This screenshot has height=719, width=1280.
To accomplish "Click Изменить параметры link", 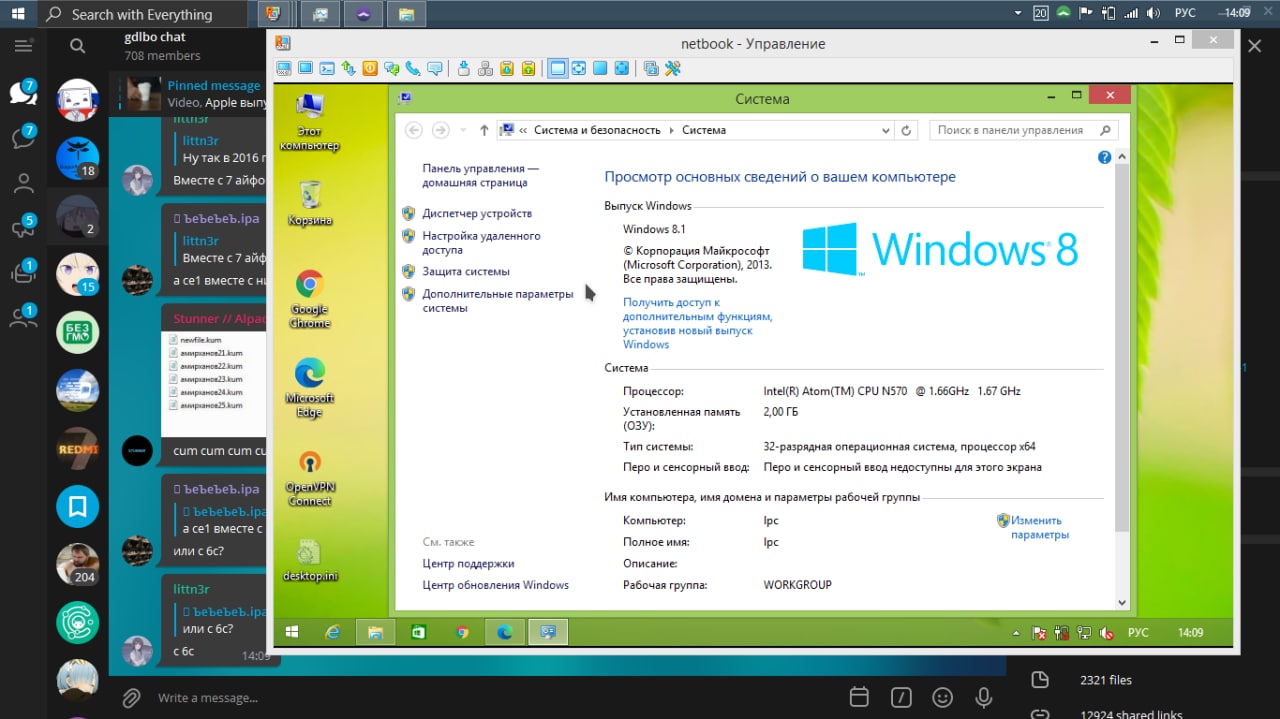I will click(1040, 527).
